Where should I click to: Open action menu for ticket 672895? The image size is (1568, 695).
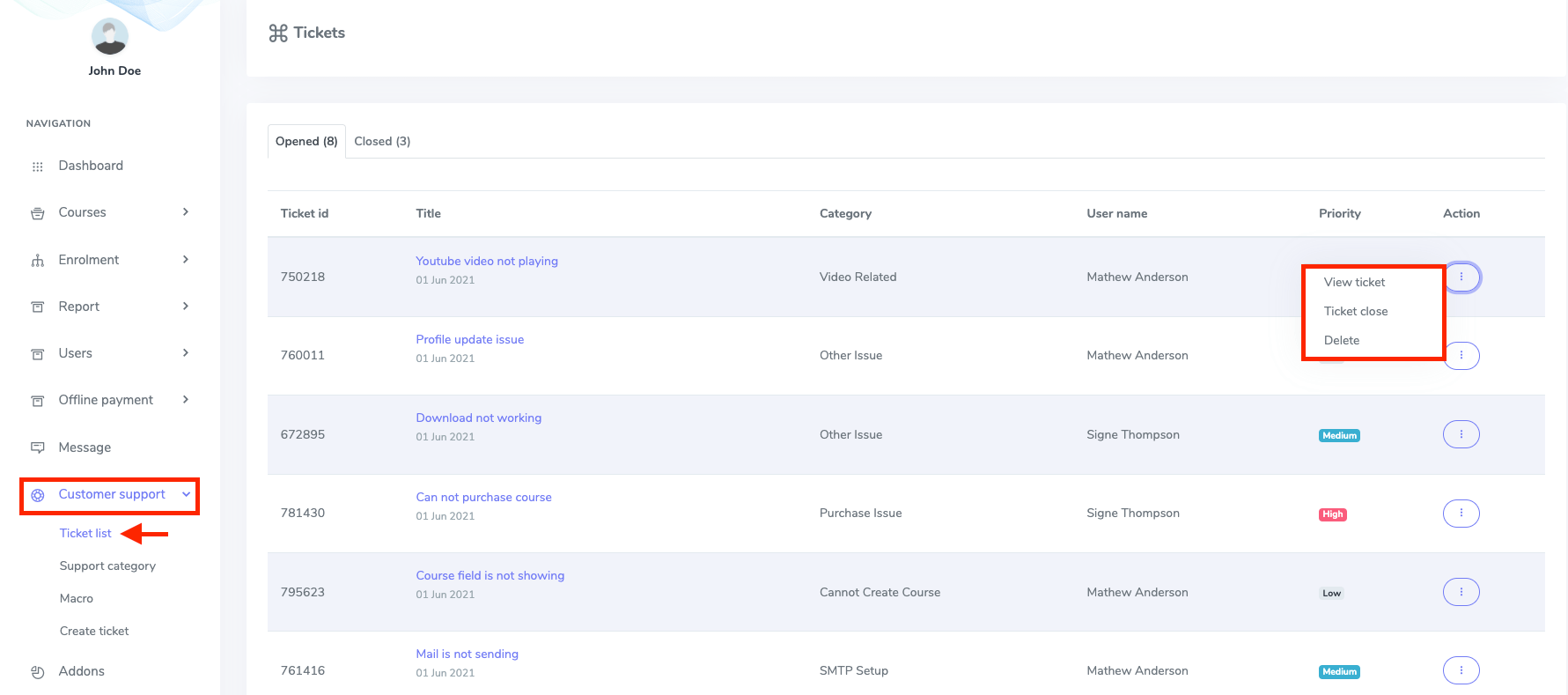click(x=1461, y=434)
